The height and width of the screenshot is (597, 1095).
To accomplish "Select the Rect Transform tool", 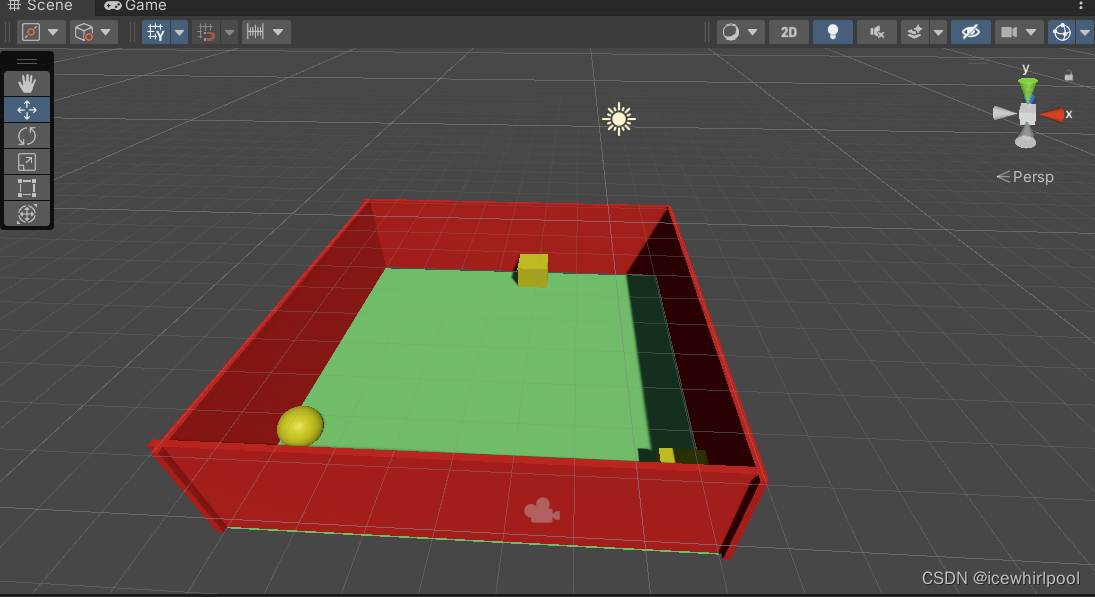I will (27, 188).
